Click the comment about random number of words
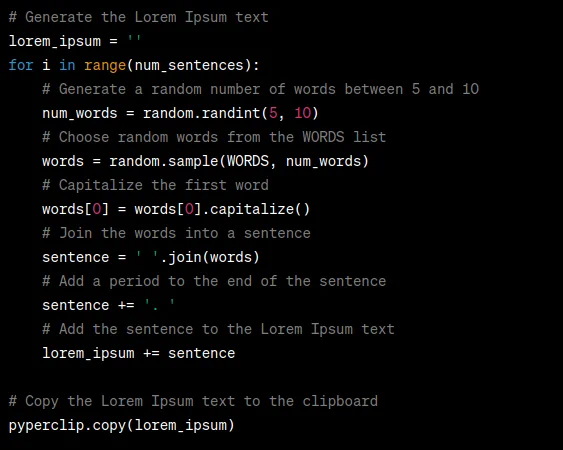The image size is (563, 450). (261, 89)
